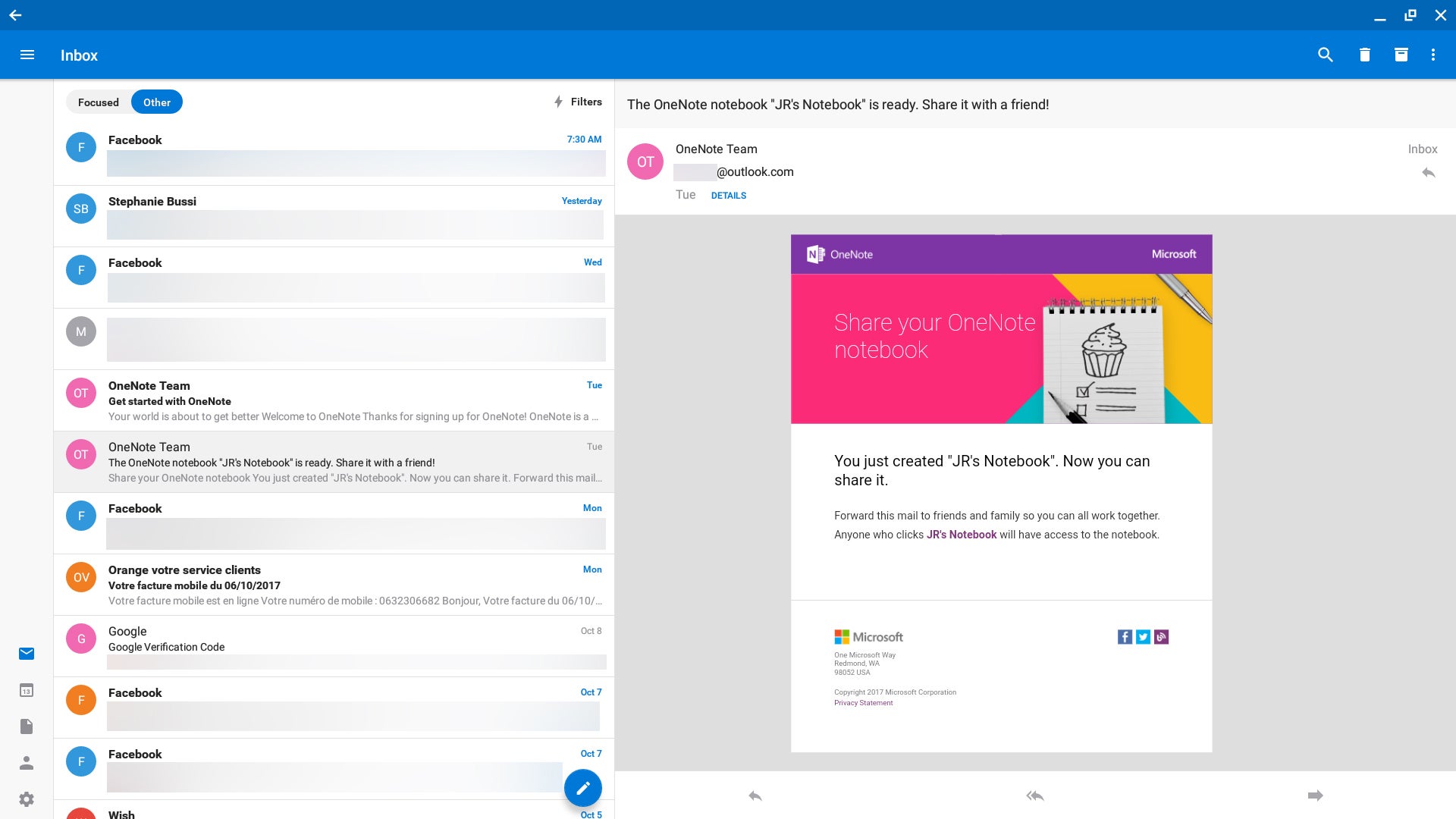
Task: Compose new email with pencil button
Action: pos(582,788)
